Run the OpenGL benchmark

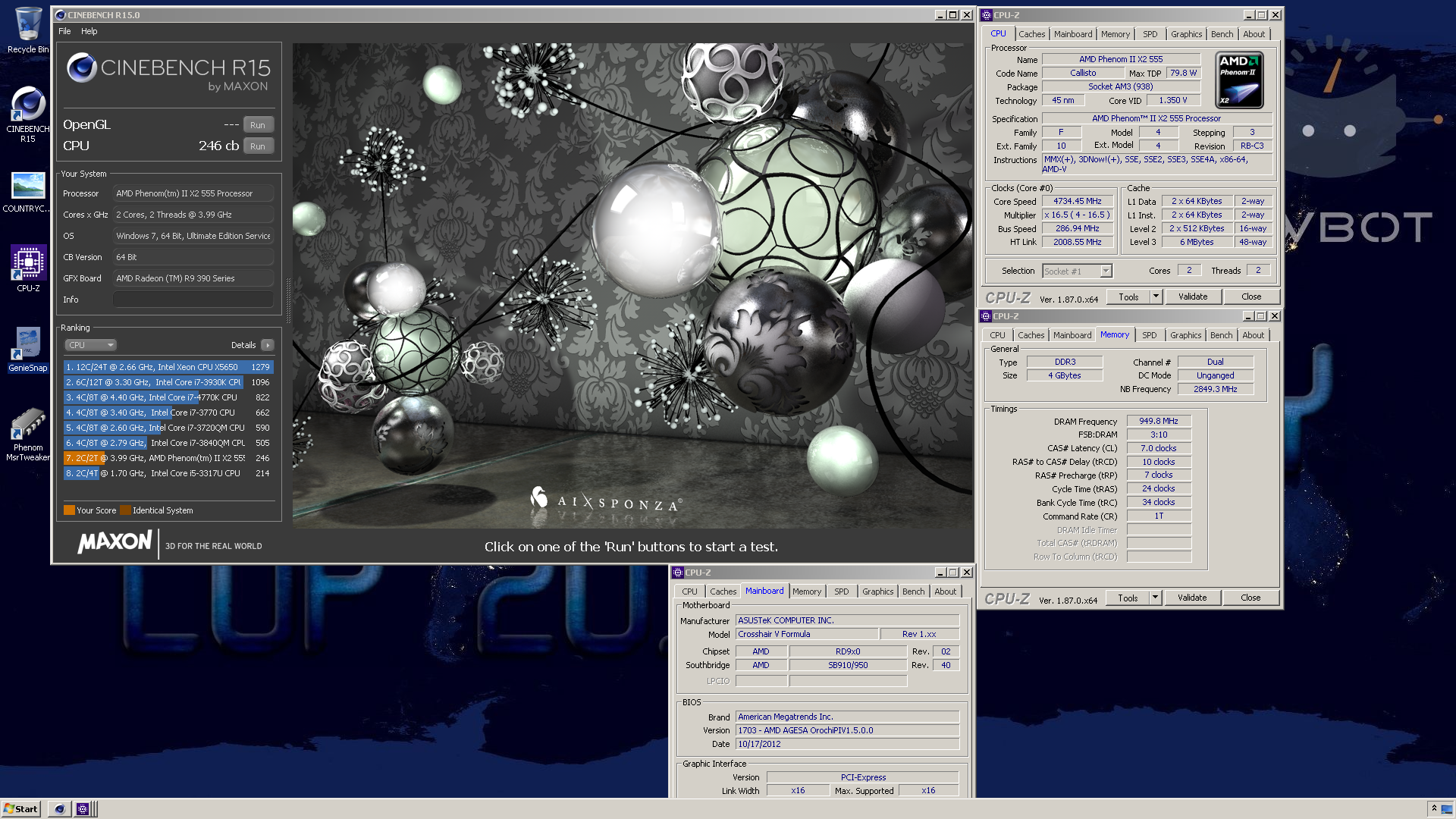(x=258, y=125)
